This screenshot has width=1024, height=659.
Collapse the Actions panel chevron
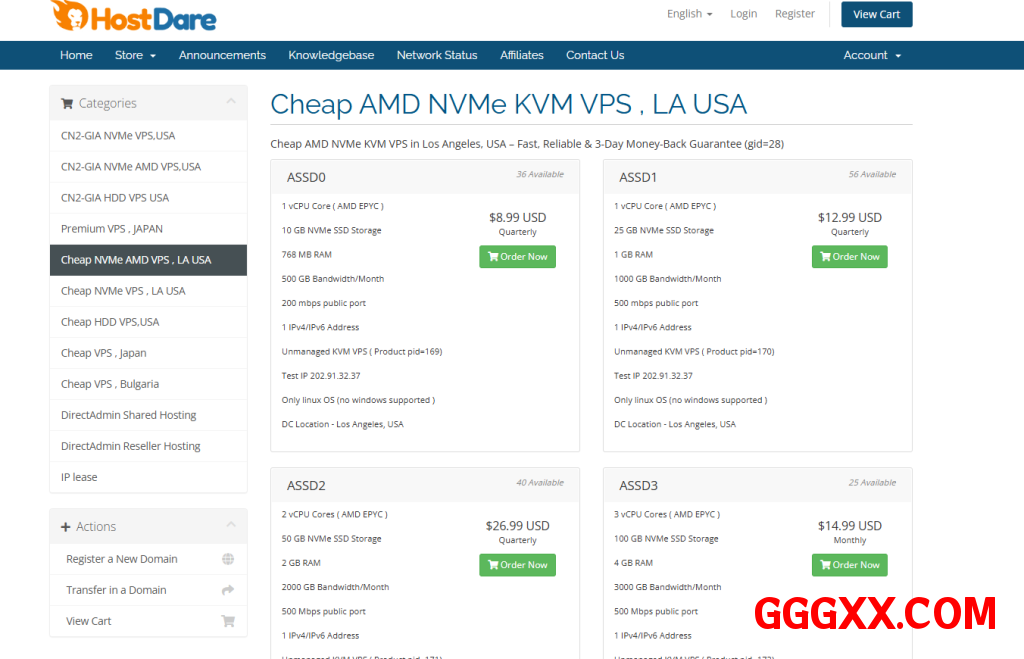231,526
